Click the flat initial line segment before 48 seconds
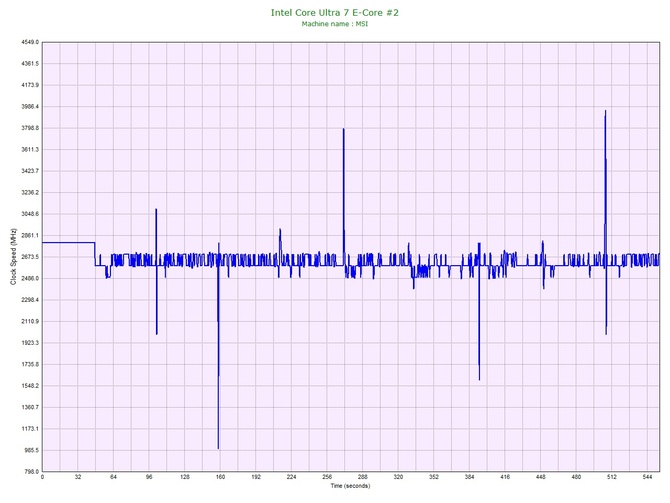Image resolution: width=670 pixels, height=503 pixels. coord(68,243)
